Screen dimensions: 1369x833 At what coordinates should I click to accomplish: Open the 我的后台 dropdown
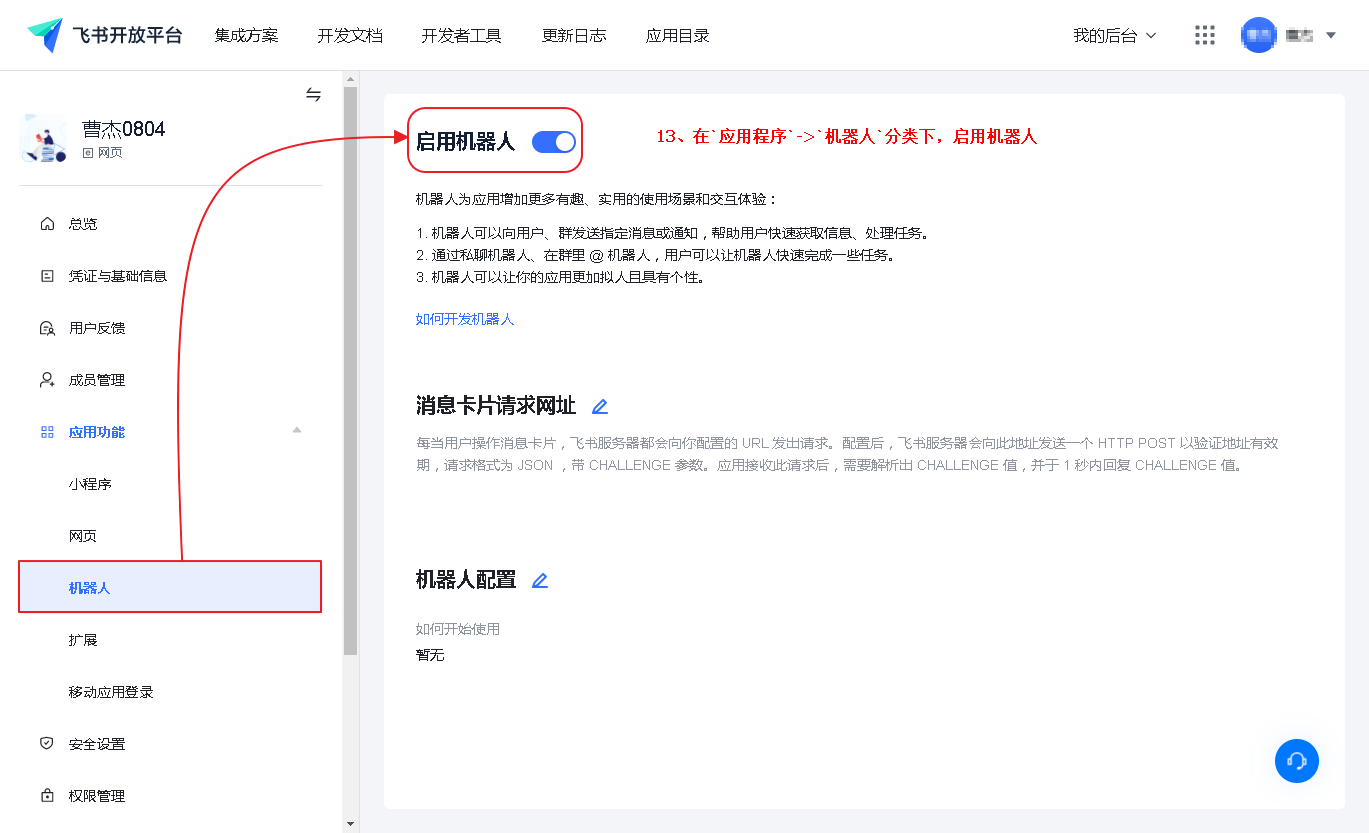point(1114,36)
